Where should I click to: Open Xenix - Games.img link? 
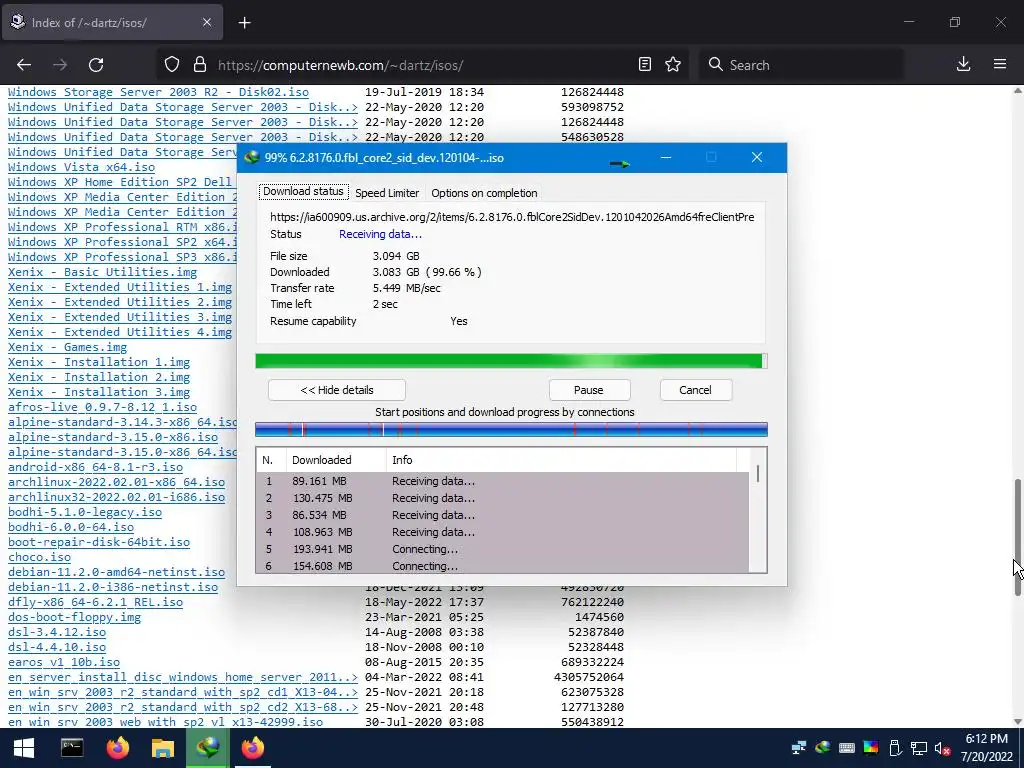click(67, 347)
